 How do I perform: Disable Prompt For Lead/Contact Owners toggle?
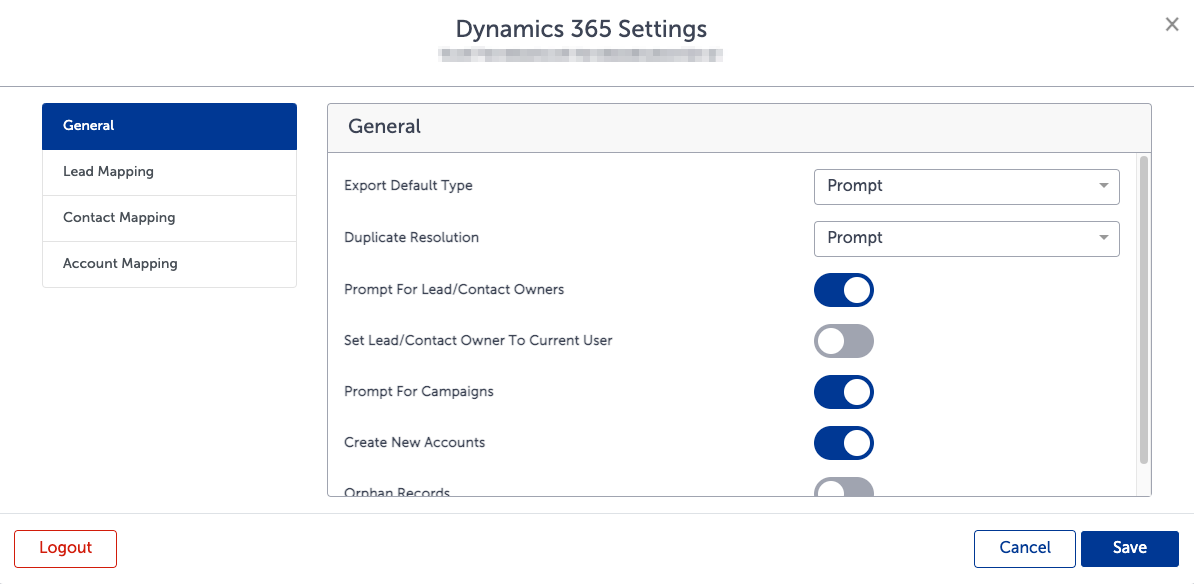(844, 290)
